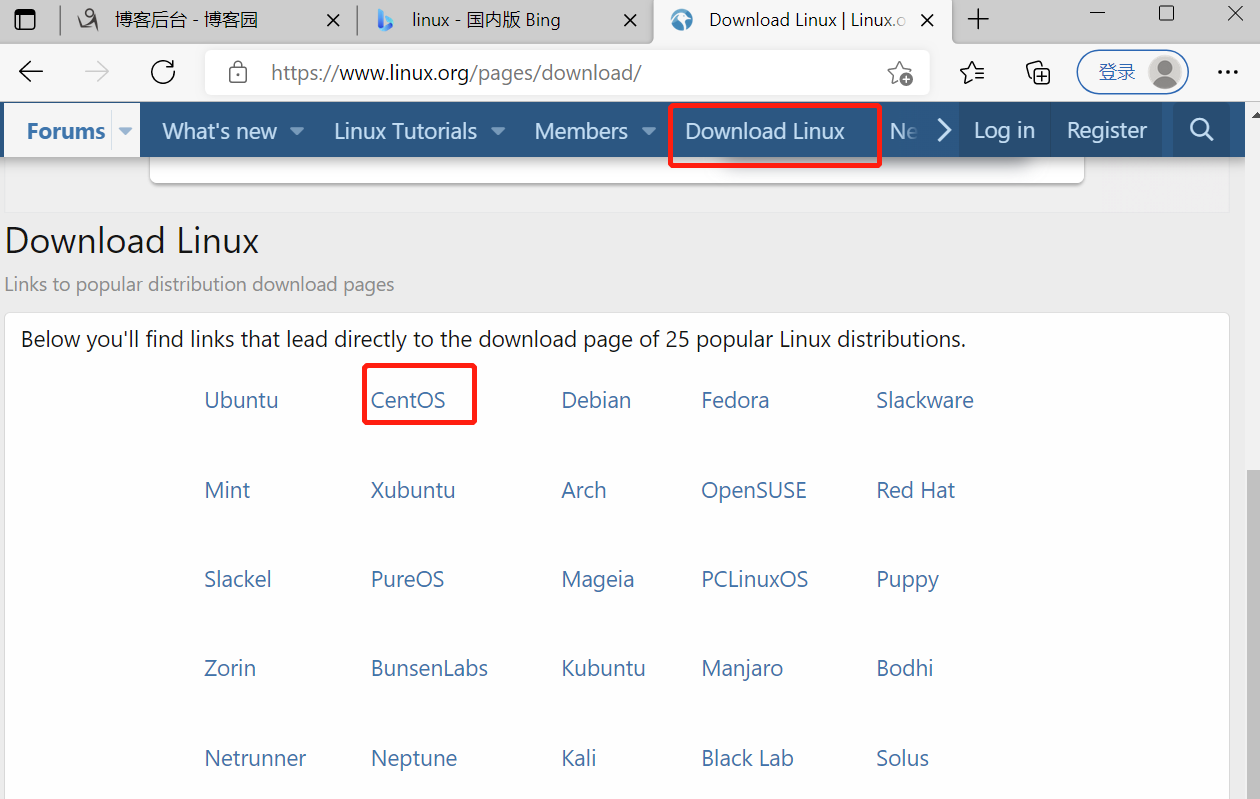Open the Forums menu item

(66, 131)
